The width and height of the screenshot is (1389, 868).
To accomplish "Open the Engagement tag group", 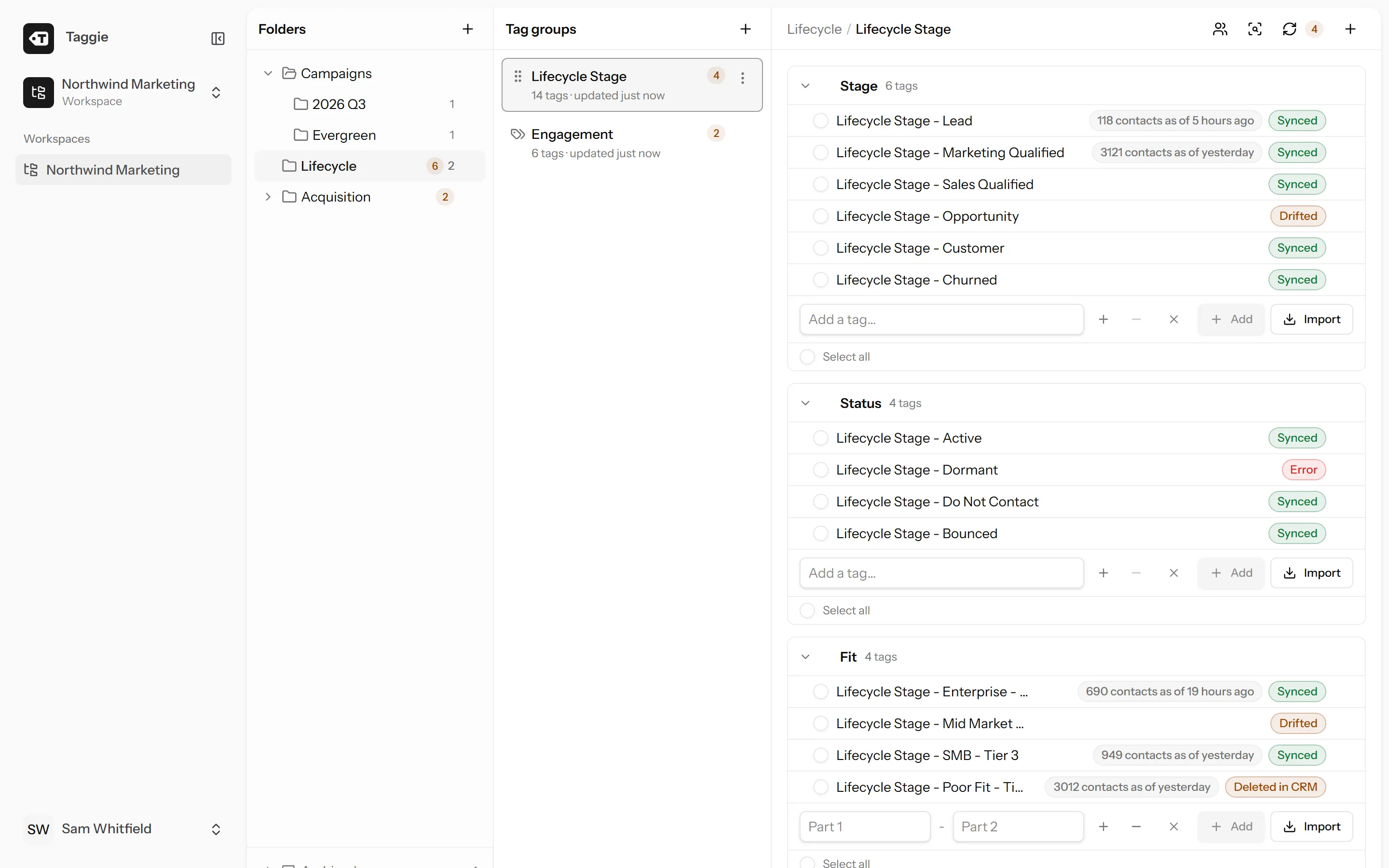I will 632,143.
